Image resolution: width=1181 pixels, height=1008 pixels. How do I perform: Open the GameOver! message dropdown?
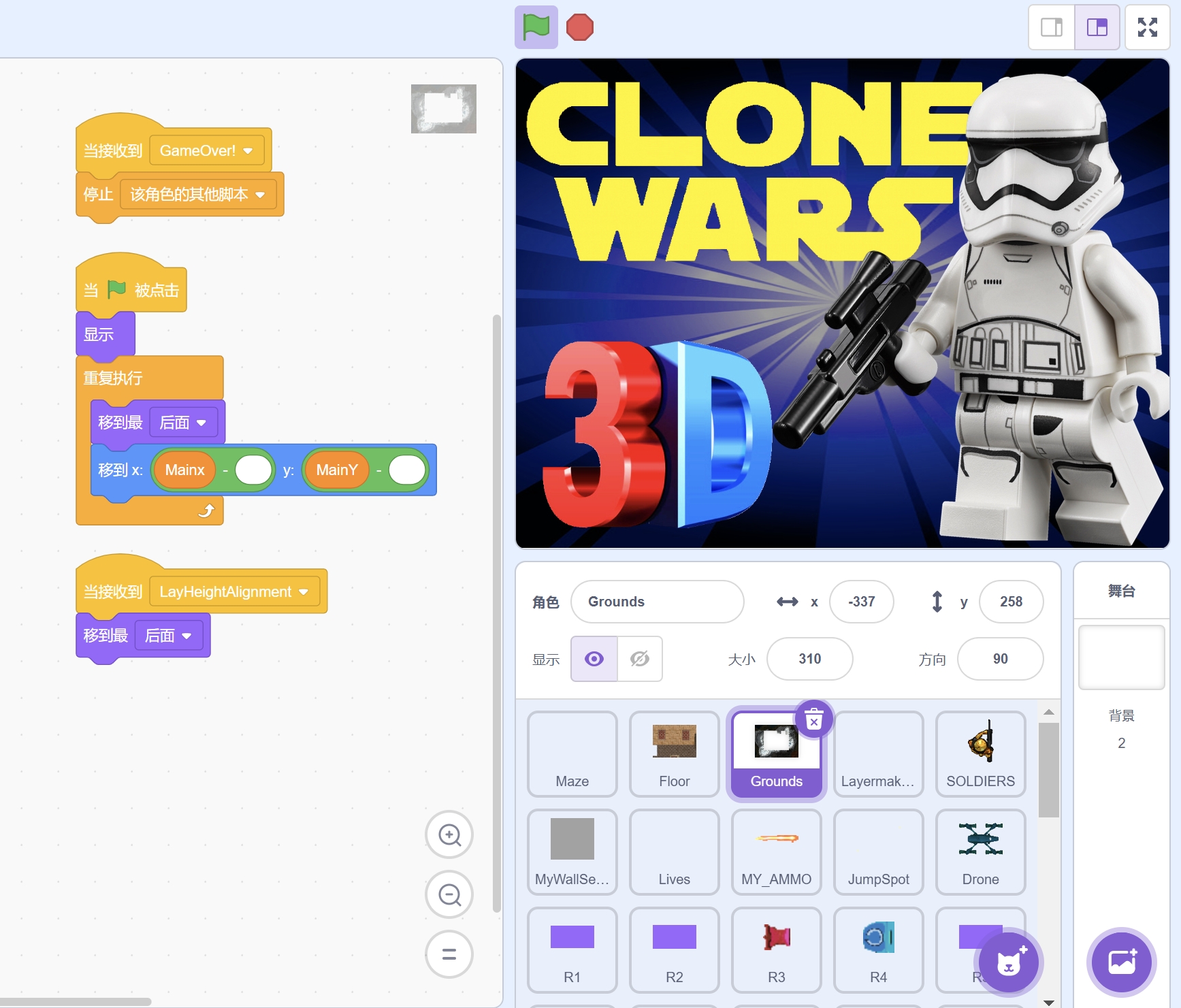point(248,150)
